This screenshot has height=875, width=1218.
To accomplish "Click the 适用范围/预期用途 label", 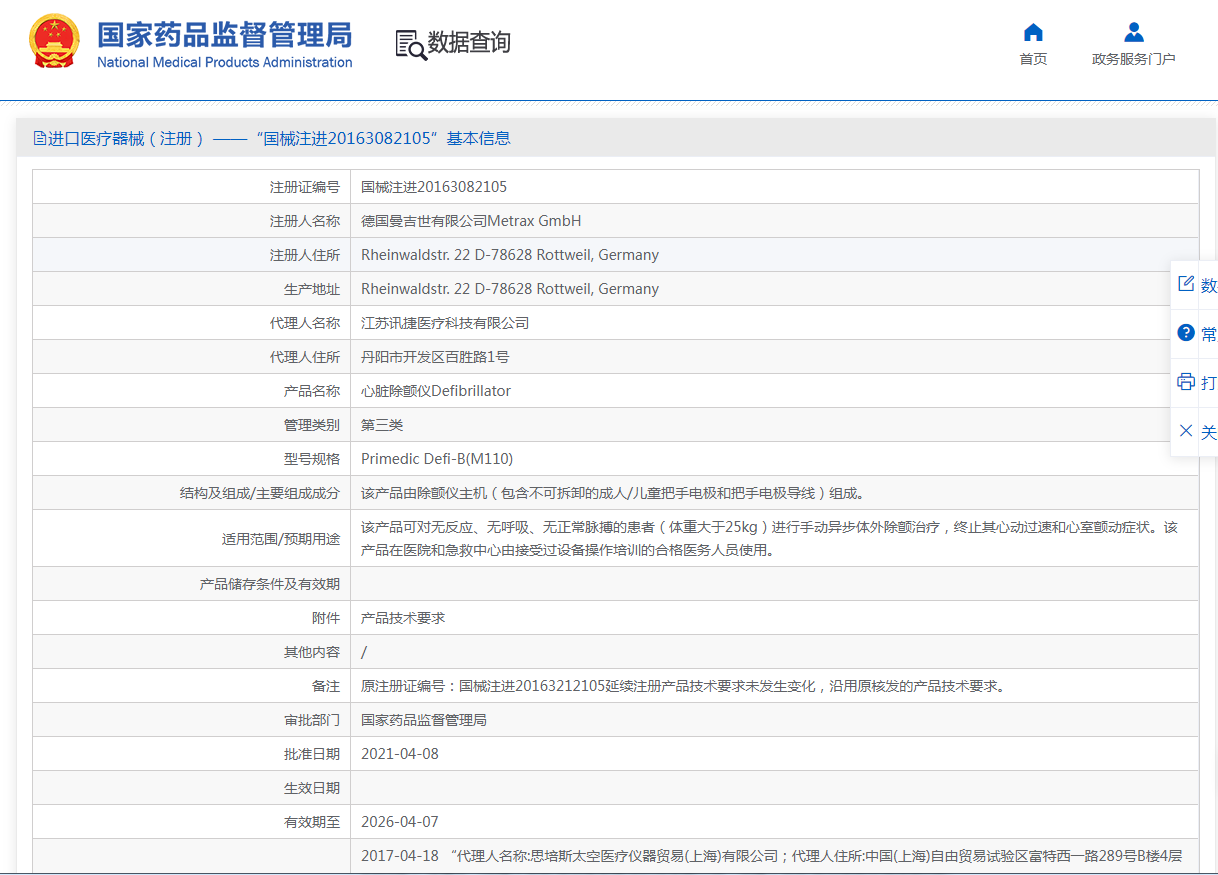I will [x=281, y=538].
